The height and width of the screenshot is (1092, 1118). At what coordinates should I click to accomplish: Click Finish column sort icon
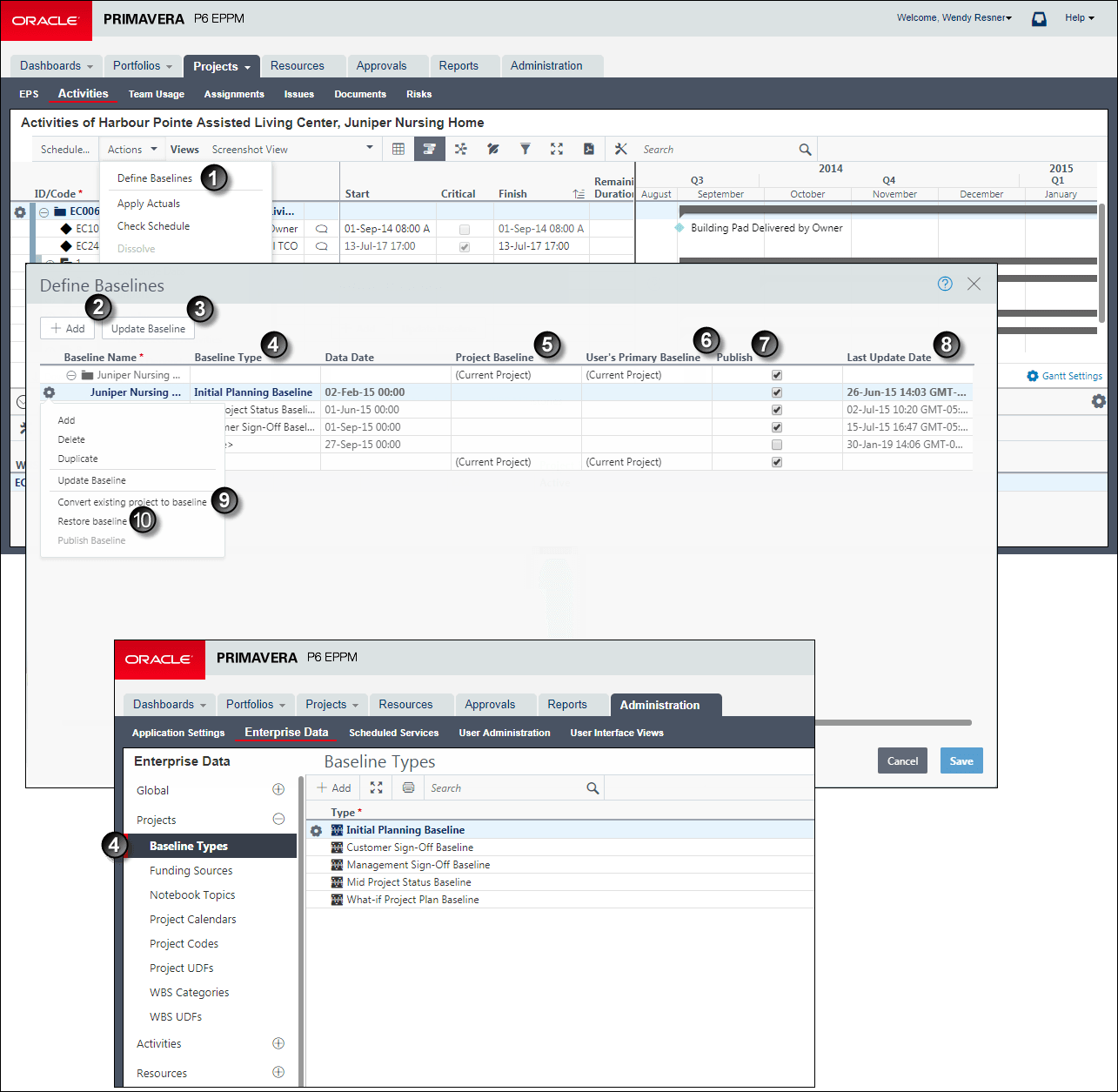click(579, 194)
